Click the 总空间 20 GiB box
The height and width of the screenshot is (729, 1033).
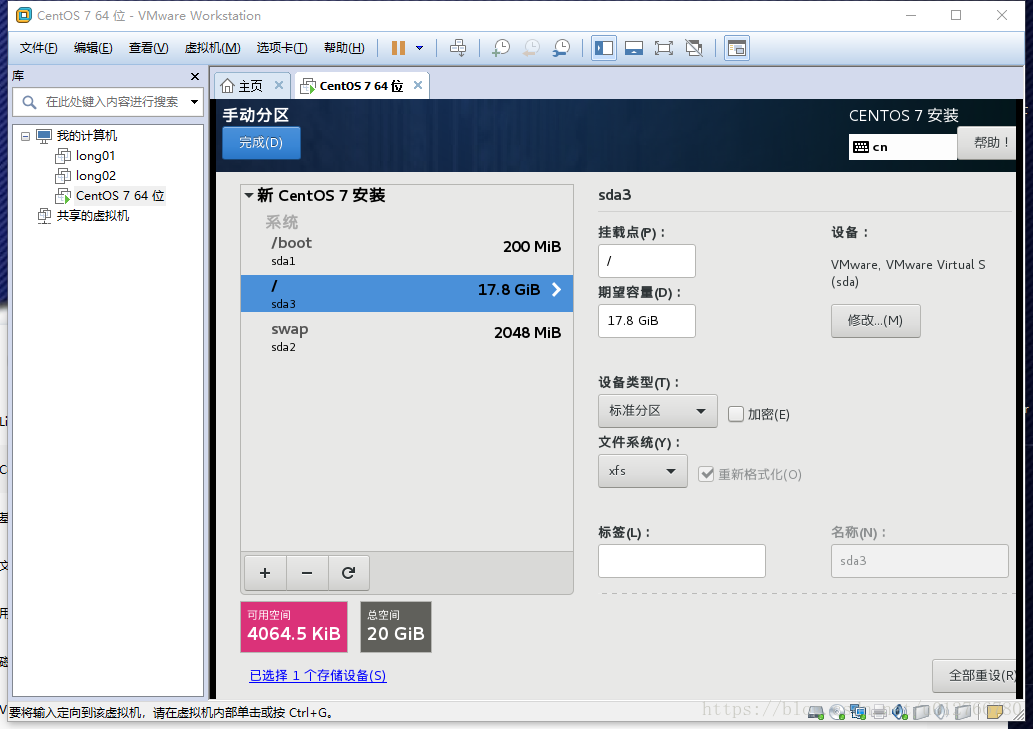coord(396,627)
